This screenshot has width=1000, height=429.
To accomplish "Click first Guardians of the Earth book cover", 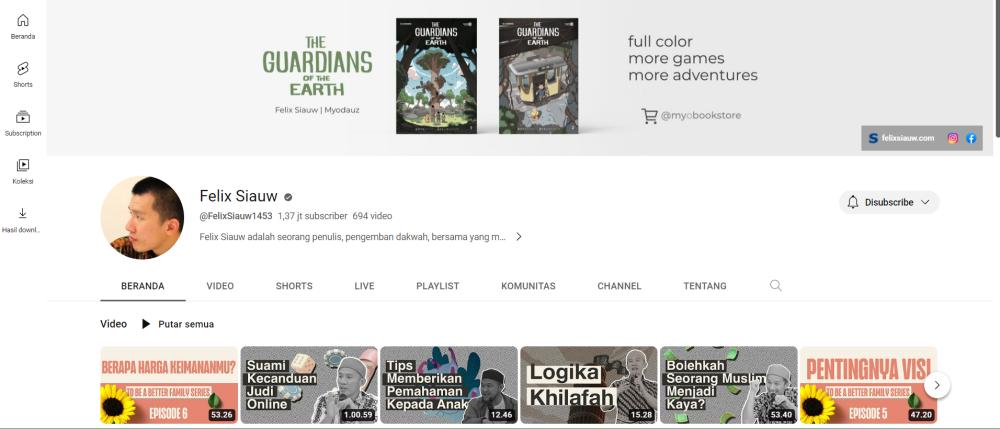I will [x=436, y=76].
